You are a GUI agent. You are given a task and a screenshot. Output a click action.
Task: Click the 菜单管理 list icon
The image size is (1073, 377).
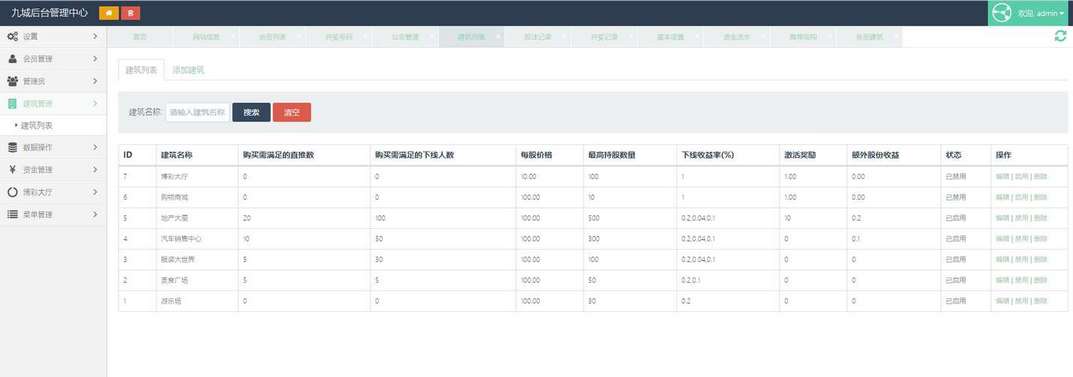[12, 214]
